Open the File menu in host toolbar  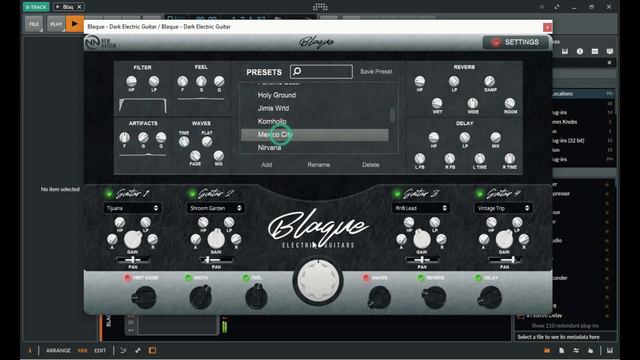click(x=34, y=24)
